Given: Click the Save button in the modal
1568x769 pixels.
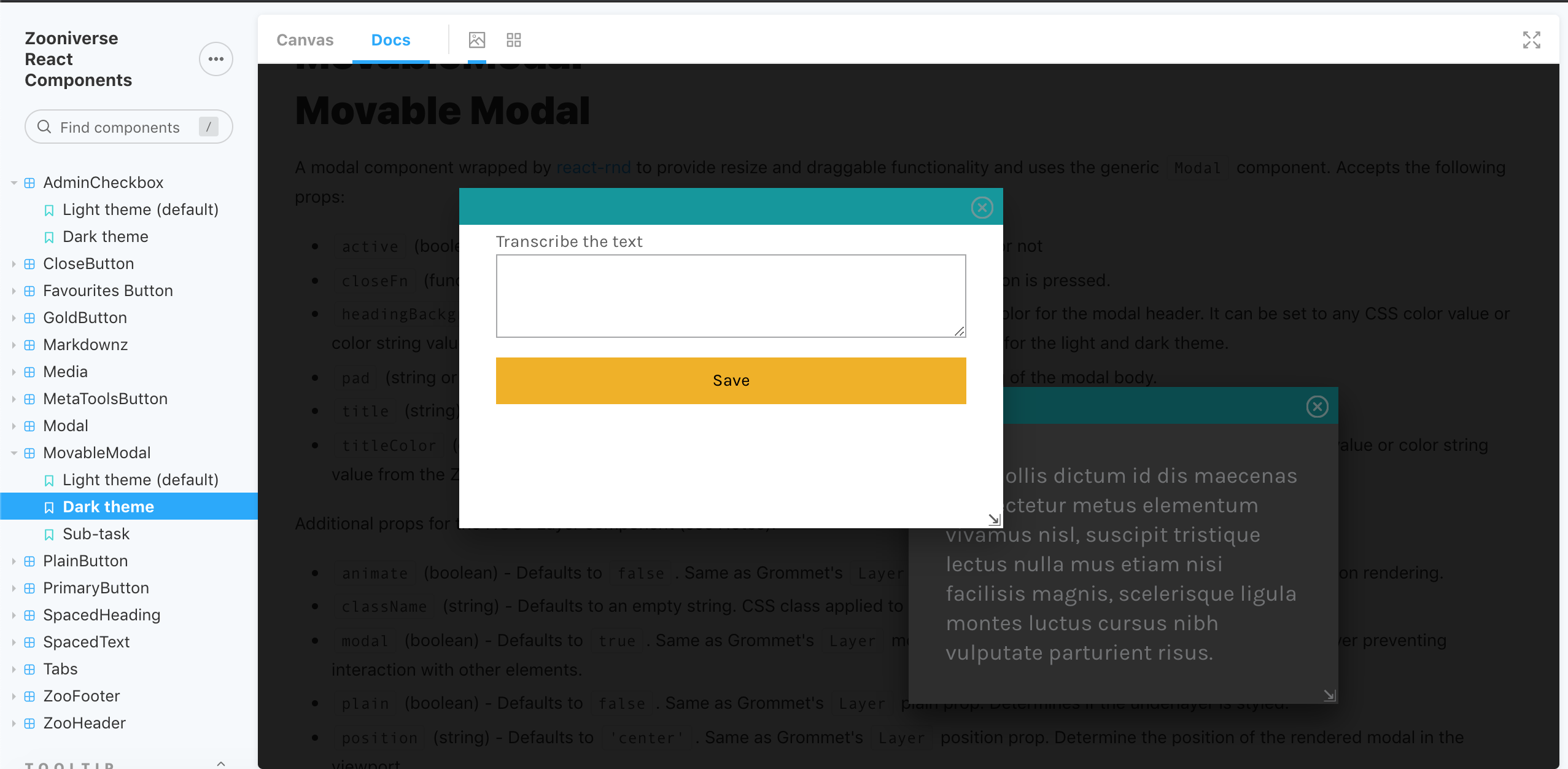Looking at the screenshot, I should tap(730, 380).
